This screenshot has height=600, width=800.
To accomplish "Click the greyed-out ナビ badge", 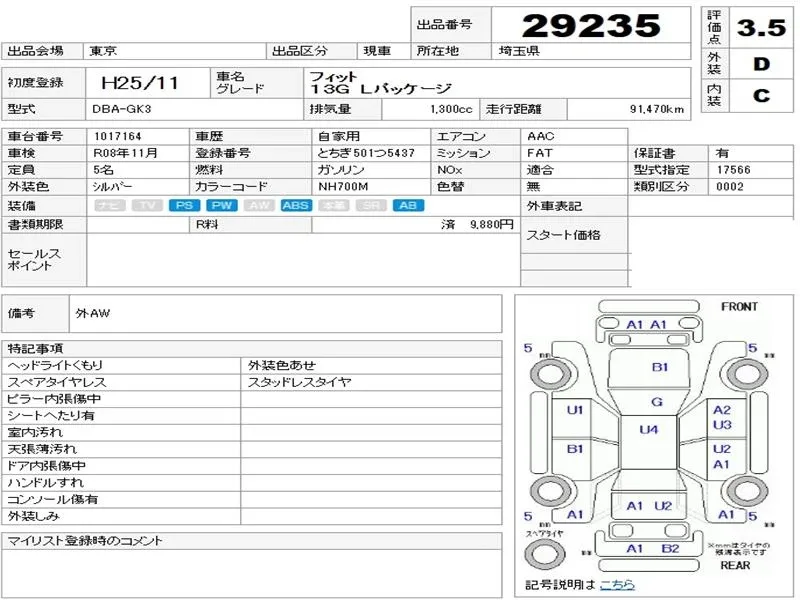I will click(110, 205).
